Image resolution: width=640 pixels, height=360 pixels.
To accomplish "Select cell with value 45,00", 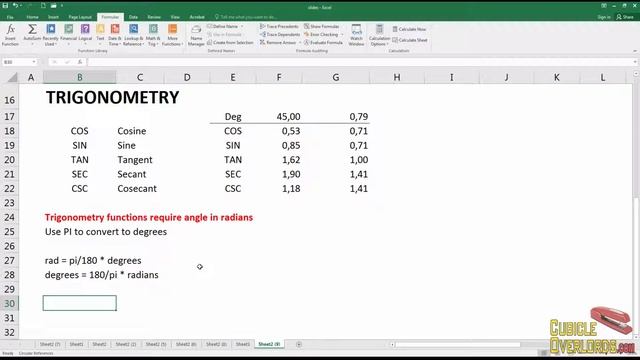I will click(x=279, y=116).
